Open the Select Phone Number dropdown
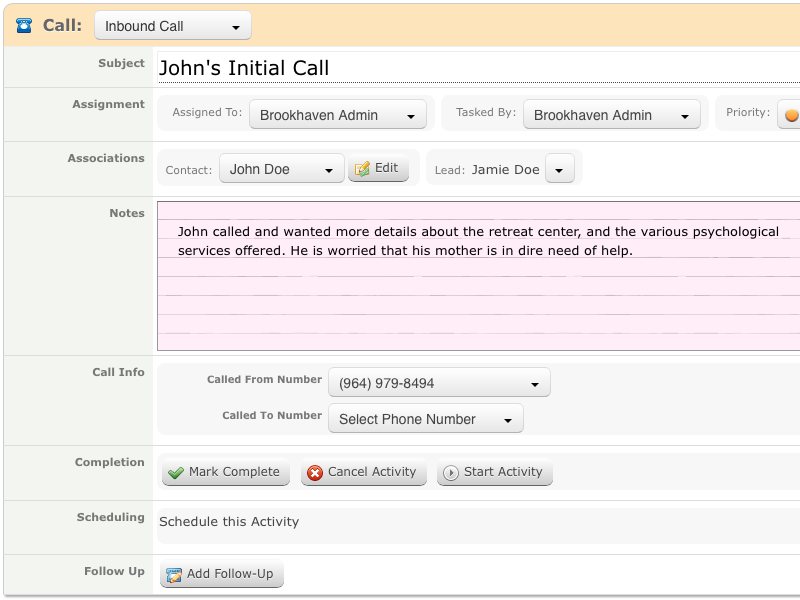Screen dimensions: 800x600 426,418
